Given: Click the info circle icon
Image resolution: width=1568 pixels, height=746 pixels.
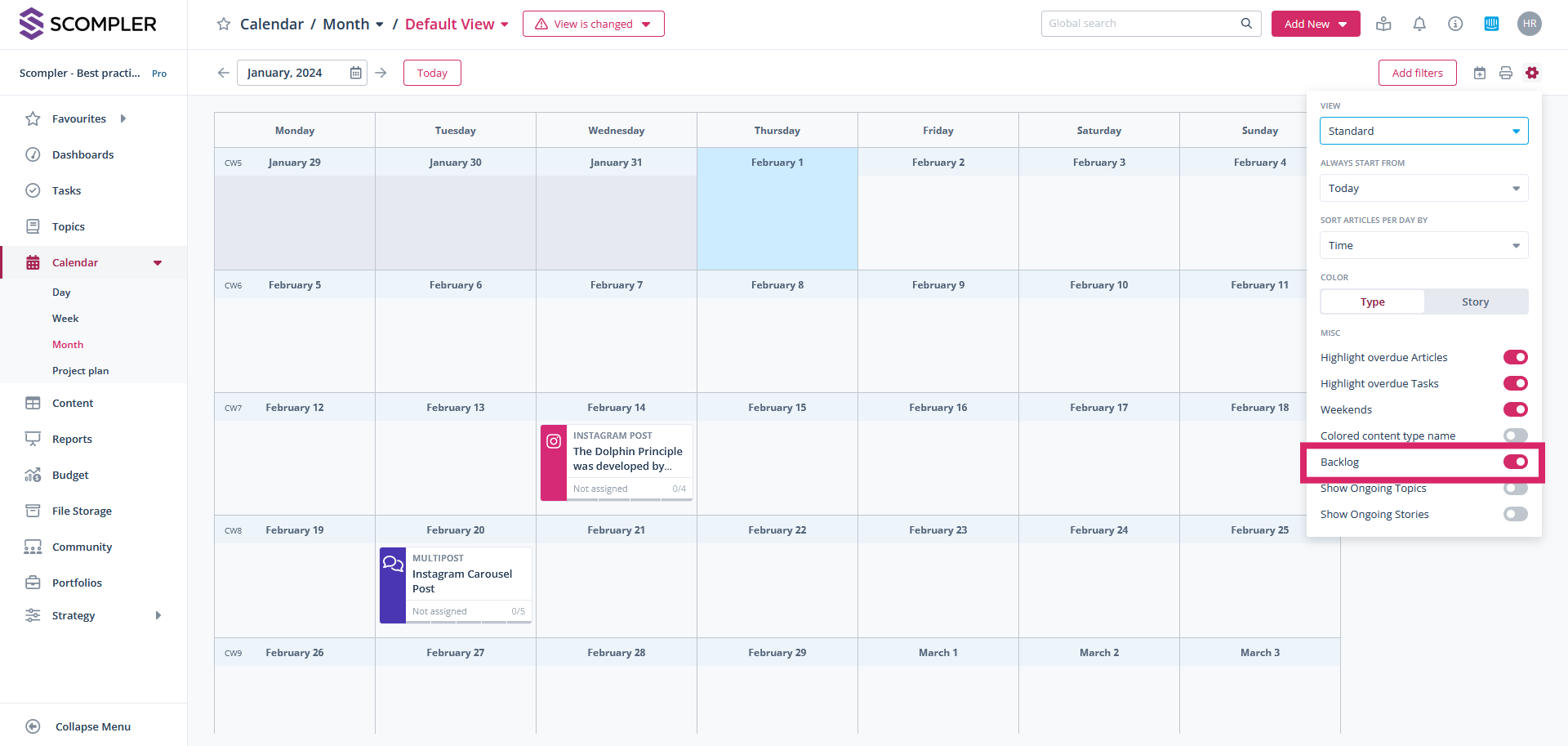Looking at the screenshot, I should click(1455, 24).
